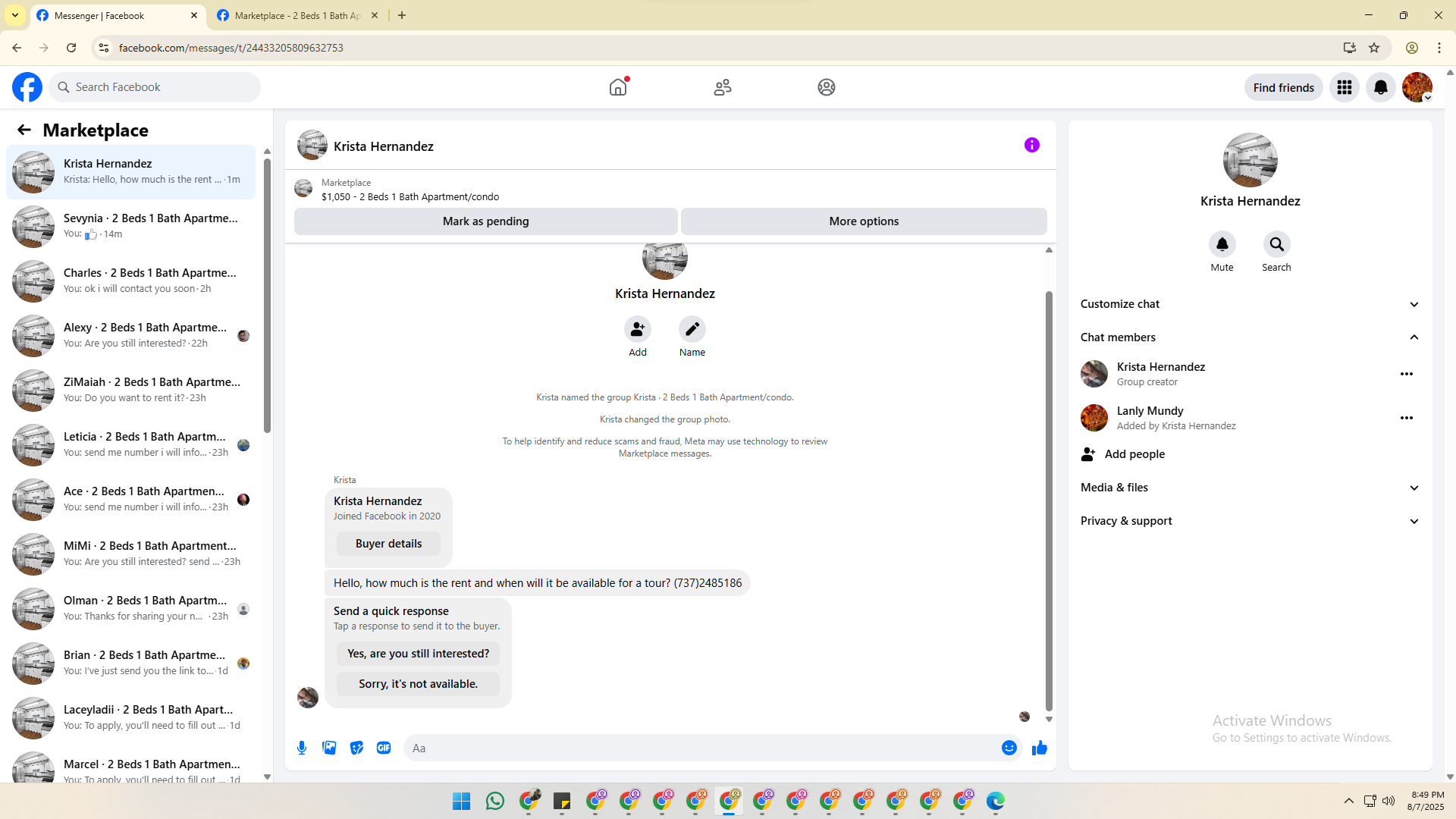Viewport: 1456px width, 819px height.
Task: Open the Ace conversation
Action: click(131, 500)
